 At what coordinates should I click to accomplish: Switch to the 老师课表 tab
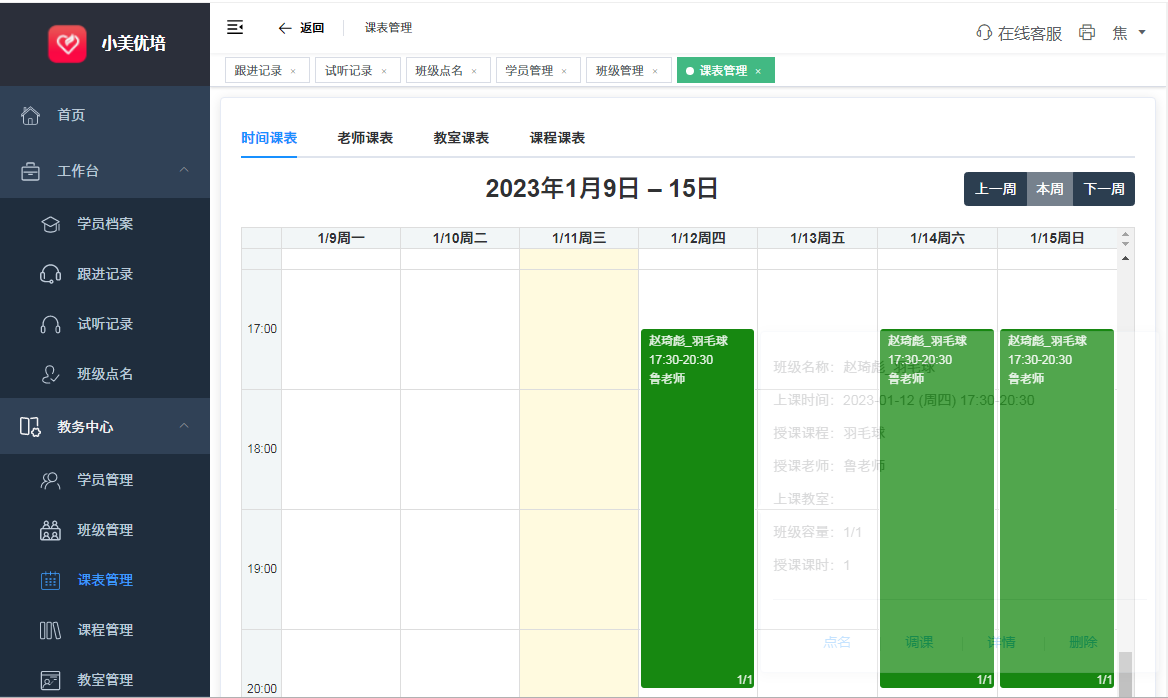tap(365, 138)
